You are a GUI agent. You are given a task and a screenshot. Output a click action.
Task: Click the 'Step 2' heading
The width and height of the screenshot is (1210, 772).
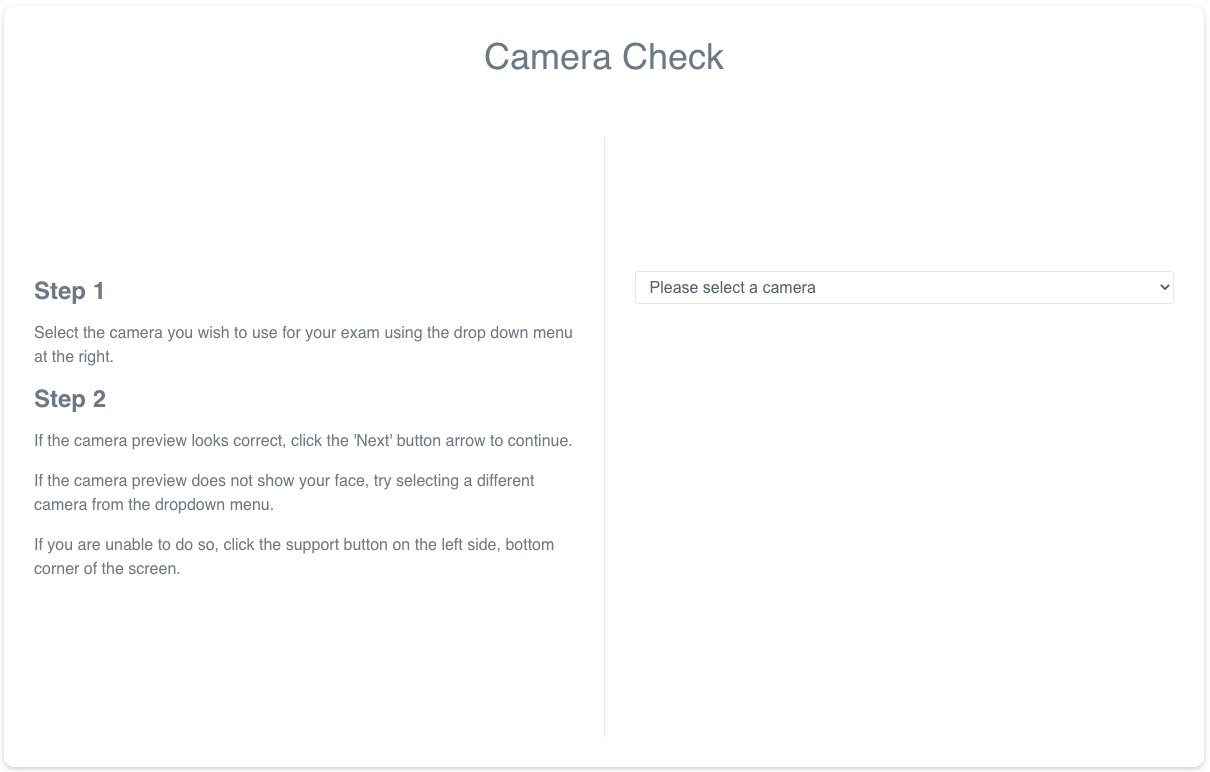pos(70,399)
